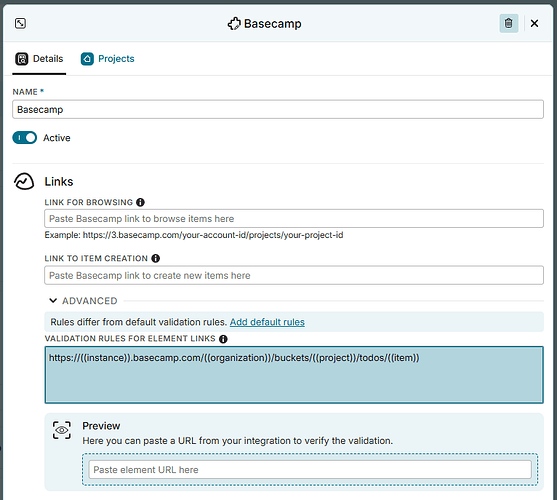Click the delete trash can icon
The image size is (557, 500).
point(509,23)
